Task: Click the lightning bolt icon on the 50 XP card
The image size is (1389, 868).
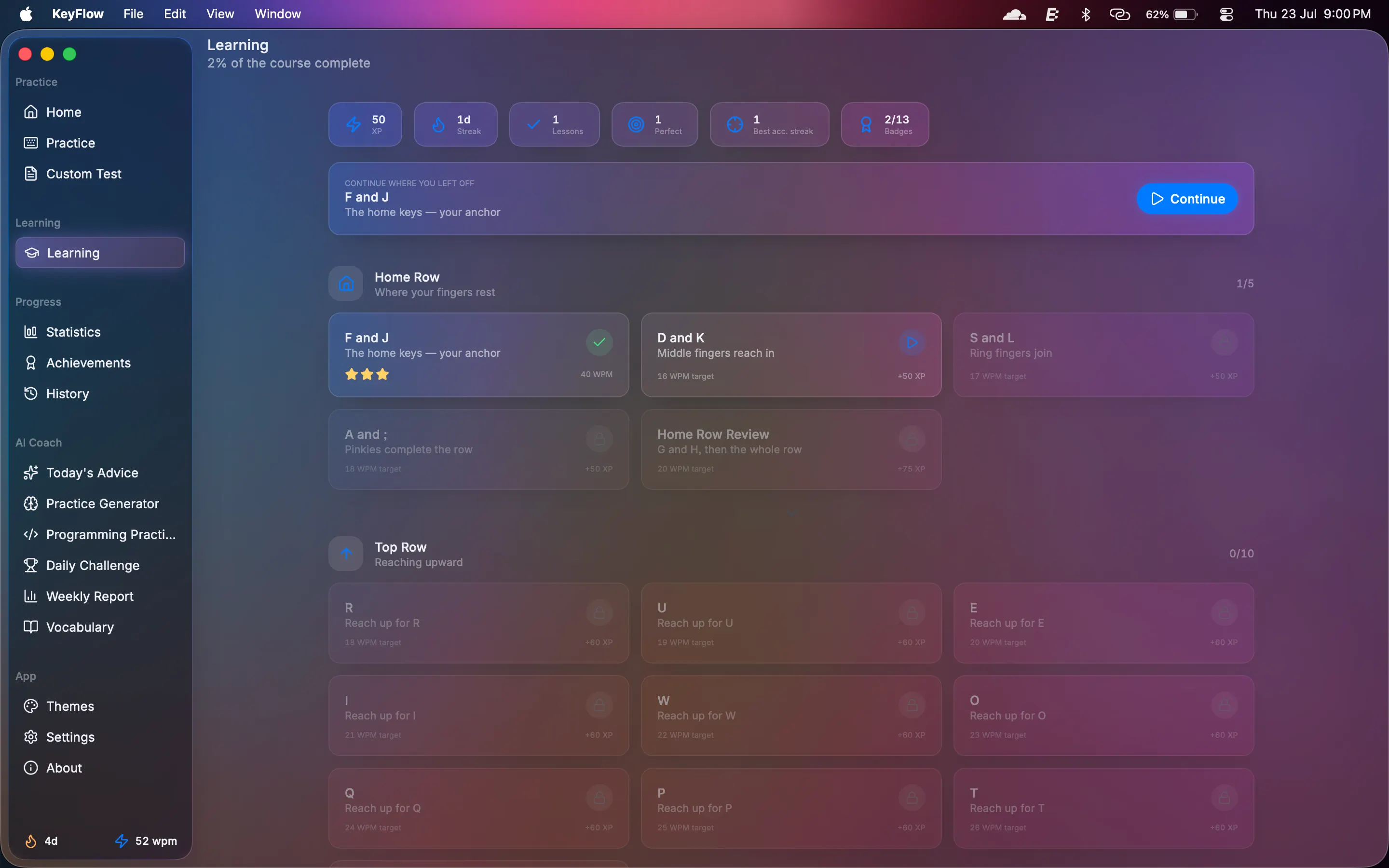Action: 354,124
